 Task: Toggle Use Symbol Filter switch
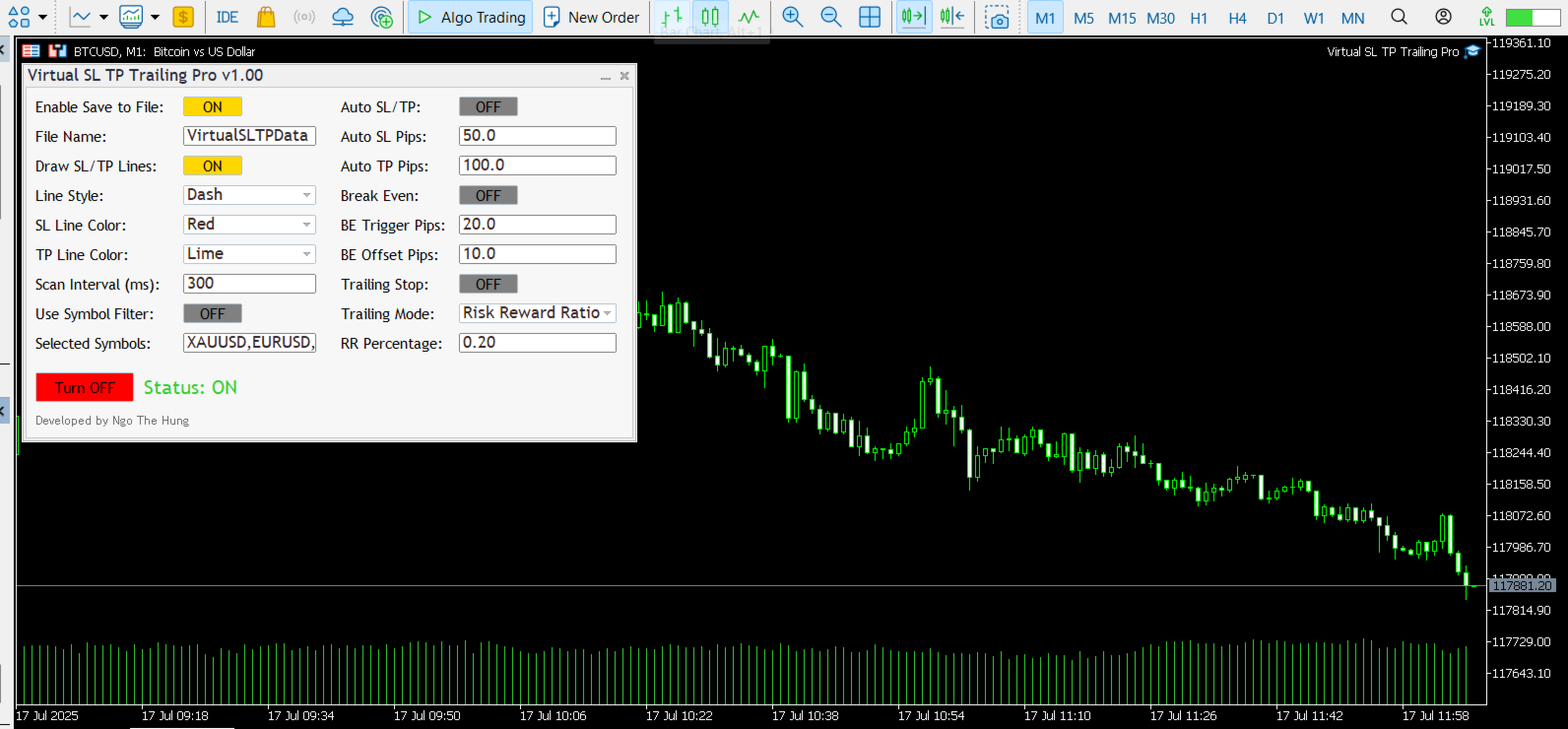point(213,313)
